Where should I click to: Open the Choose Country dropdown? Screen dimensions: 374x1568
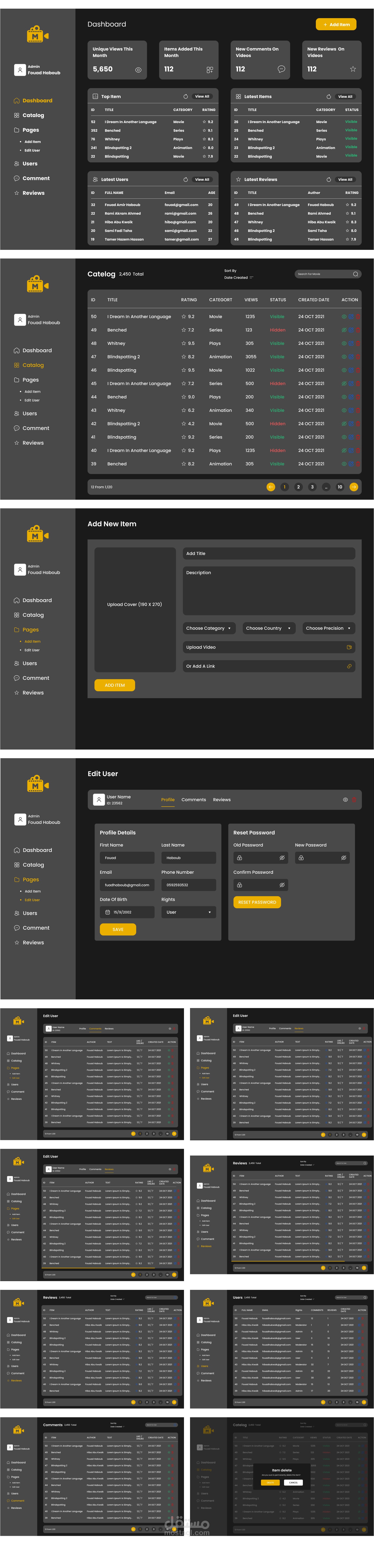coord(269,628)
